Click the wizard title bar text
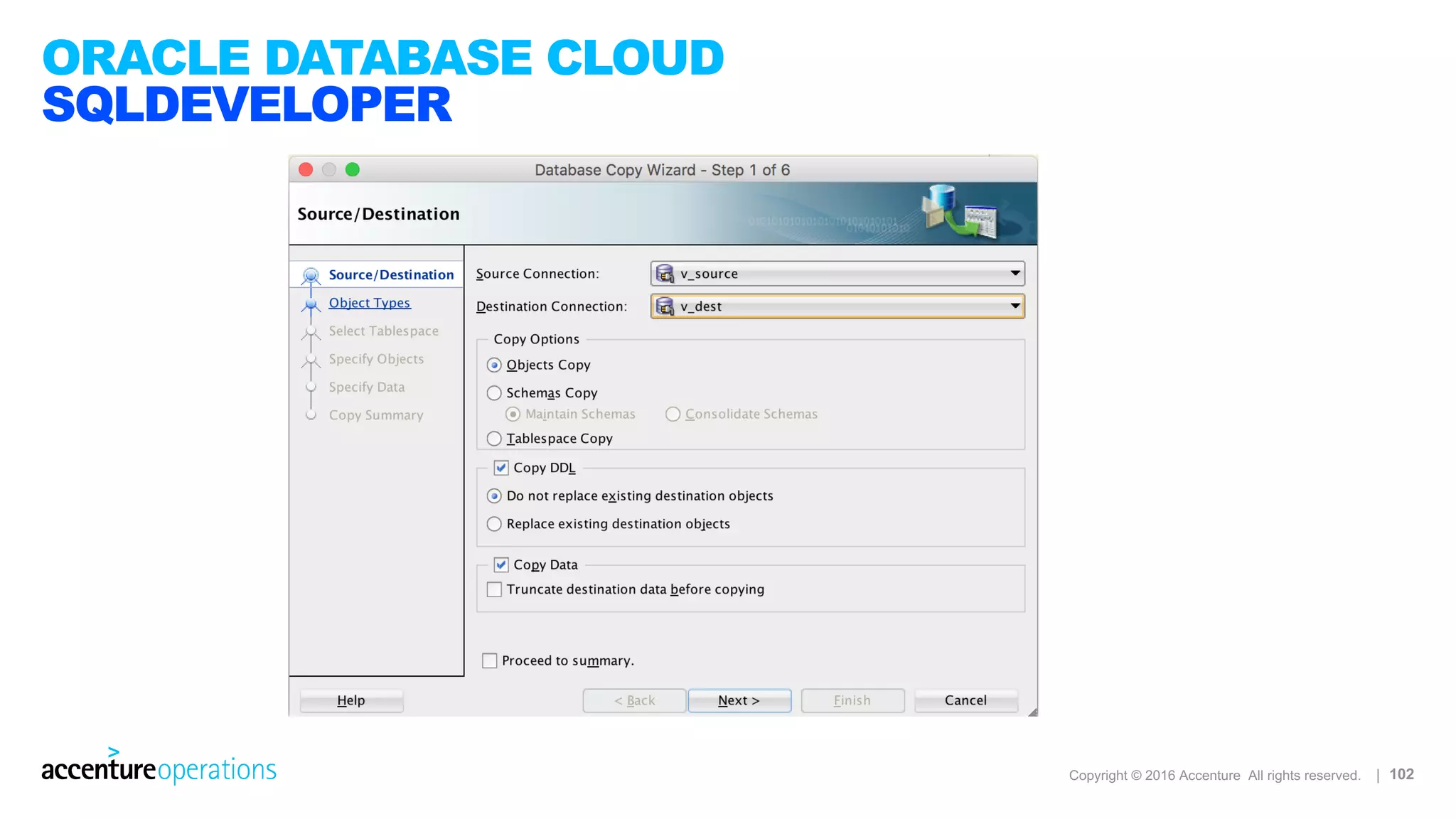 (x=662, y=170)
